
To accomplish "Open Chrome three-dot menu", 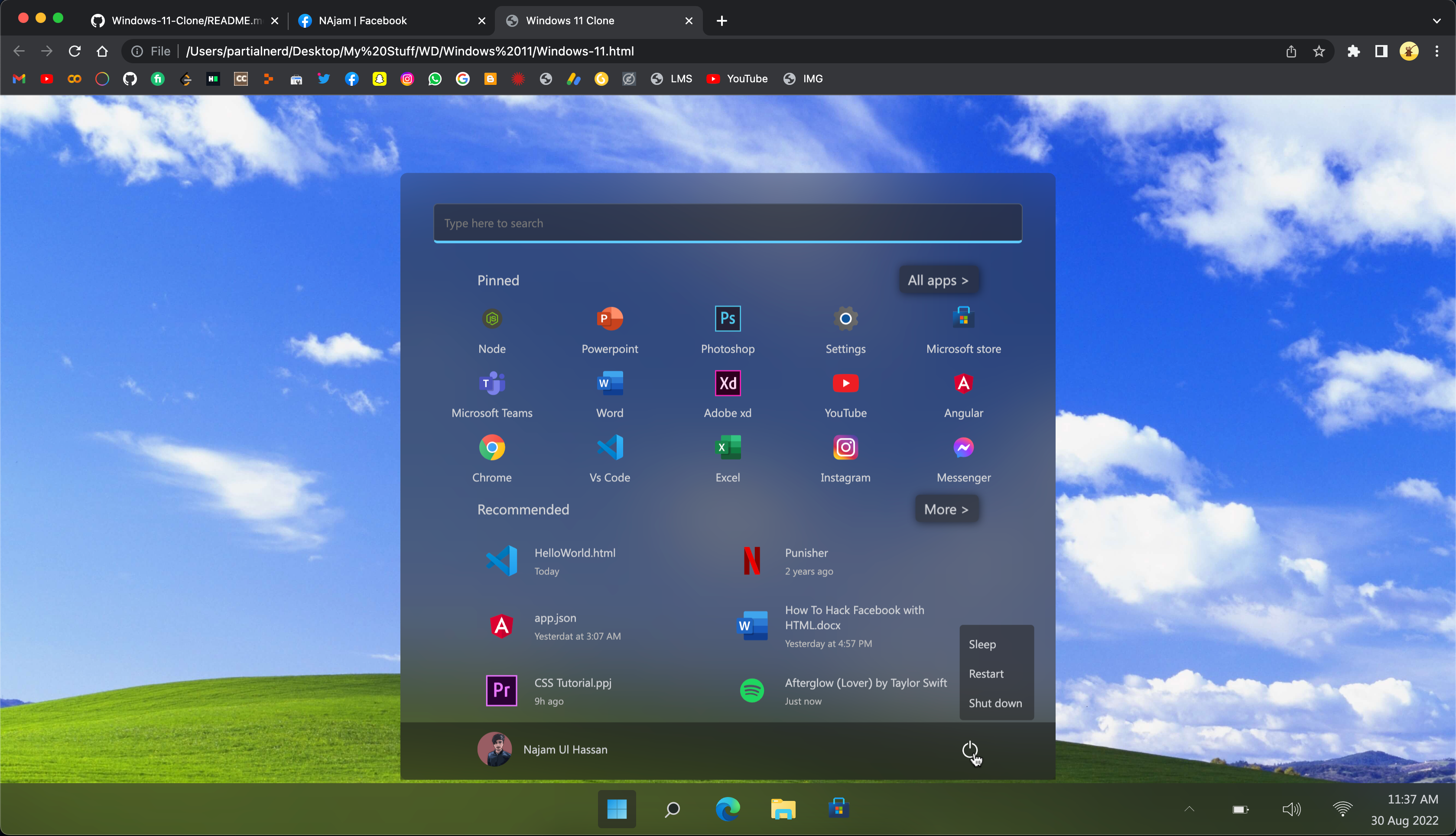I will (1437, 51).
